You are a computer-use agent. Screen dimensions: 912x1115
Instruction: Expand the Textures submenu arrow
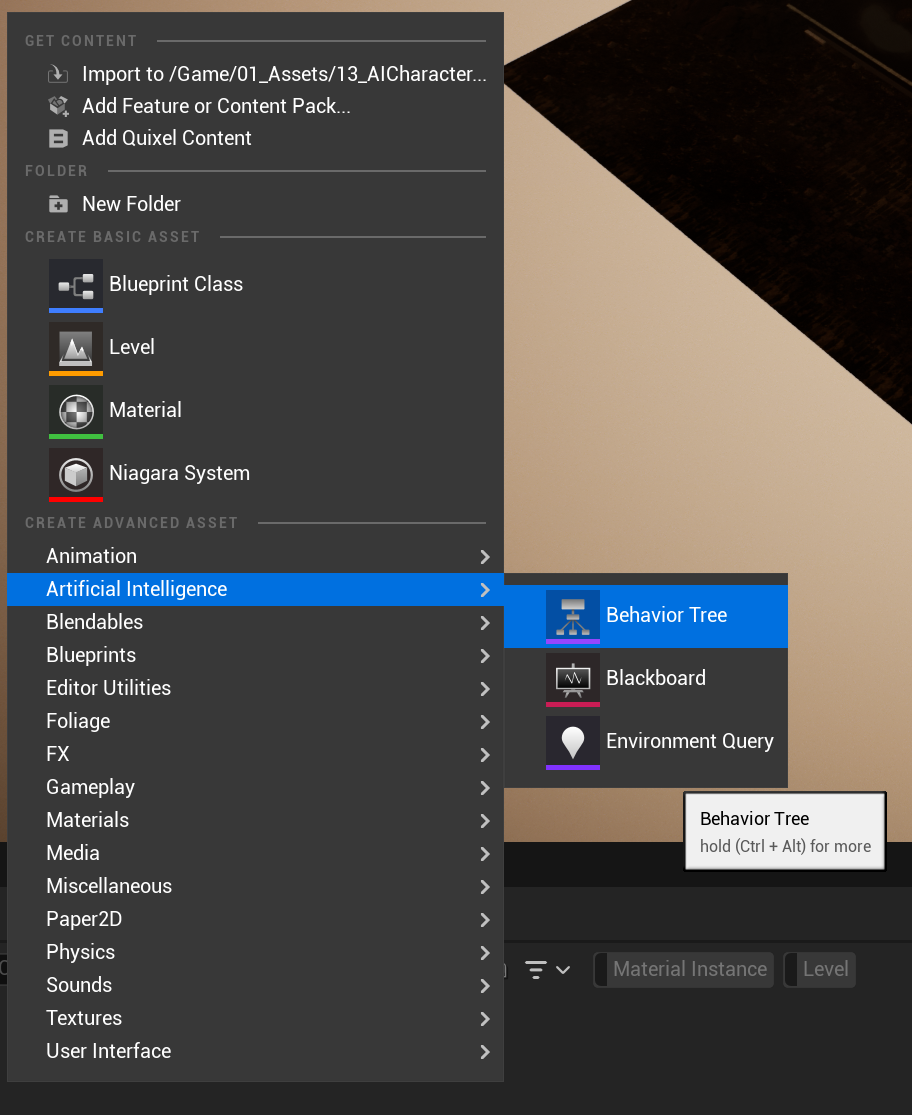(485, 1018)
